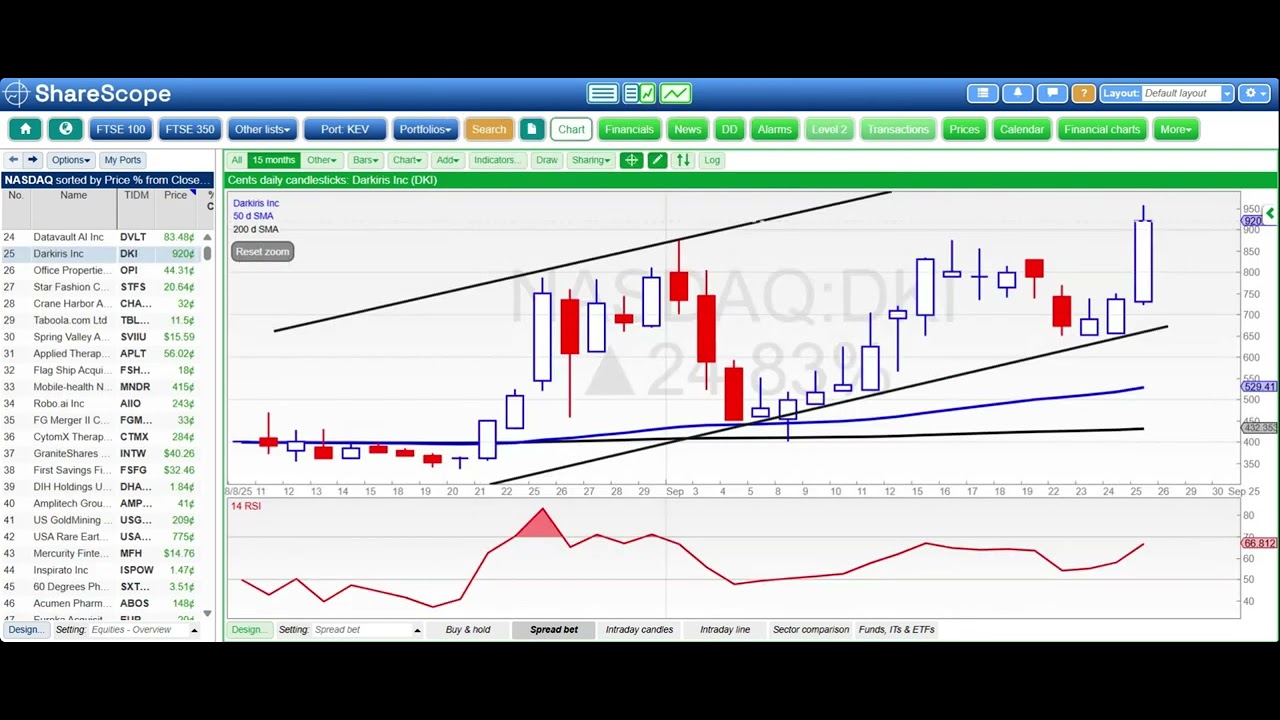Open the FTSE 350 list
Viewport: 1280px width, 720px height.
pos(190,129)
